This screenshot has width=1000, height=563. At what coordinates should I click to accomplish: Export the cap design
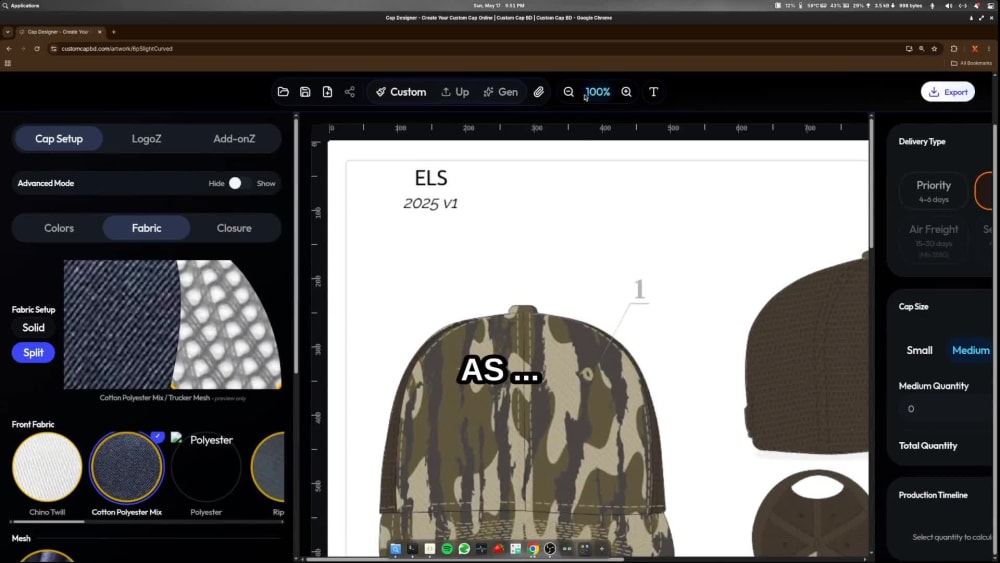948,92
